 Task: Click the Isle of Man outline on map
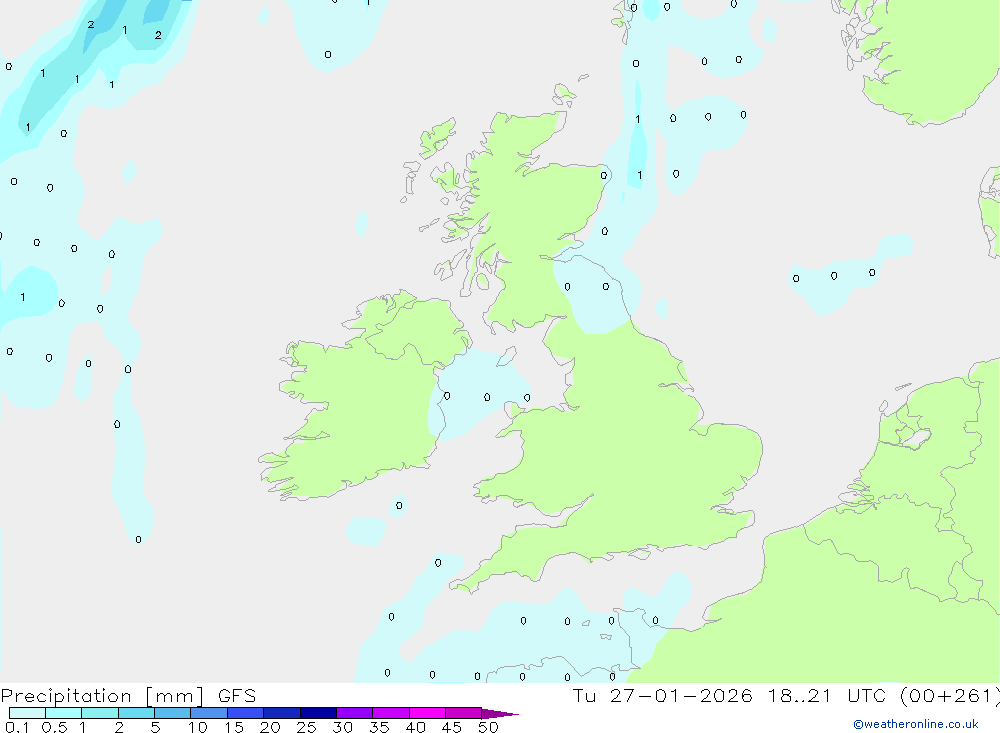(x=506, y=357)
